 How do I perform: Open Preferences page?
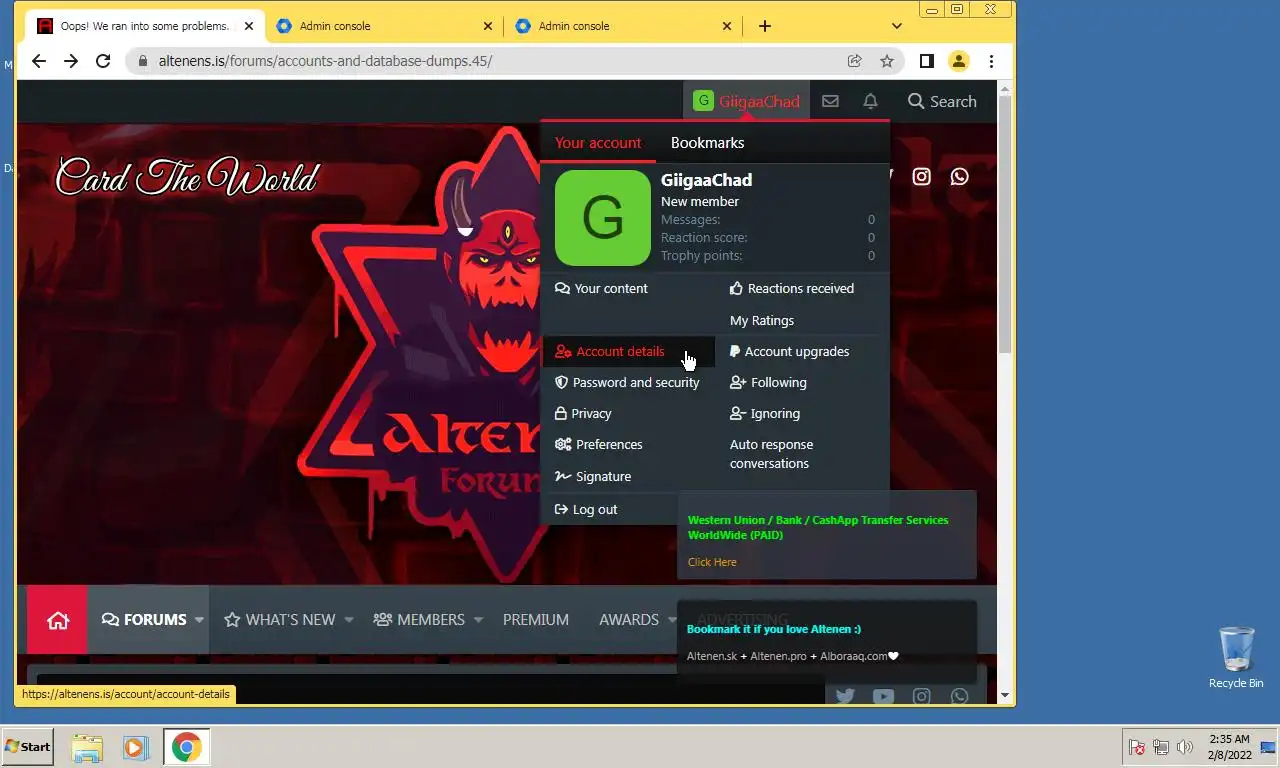[x=599, y=444]
